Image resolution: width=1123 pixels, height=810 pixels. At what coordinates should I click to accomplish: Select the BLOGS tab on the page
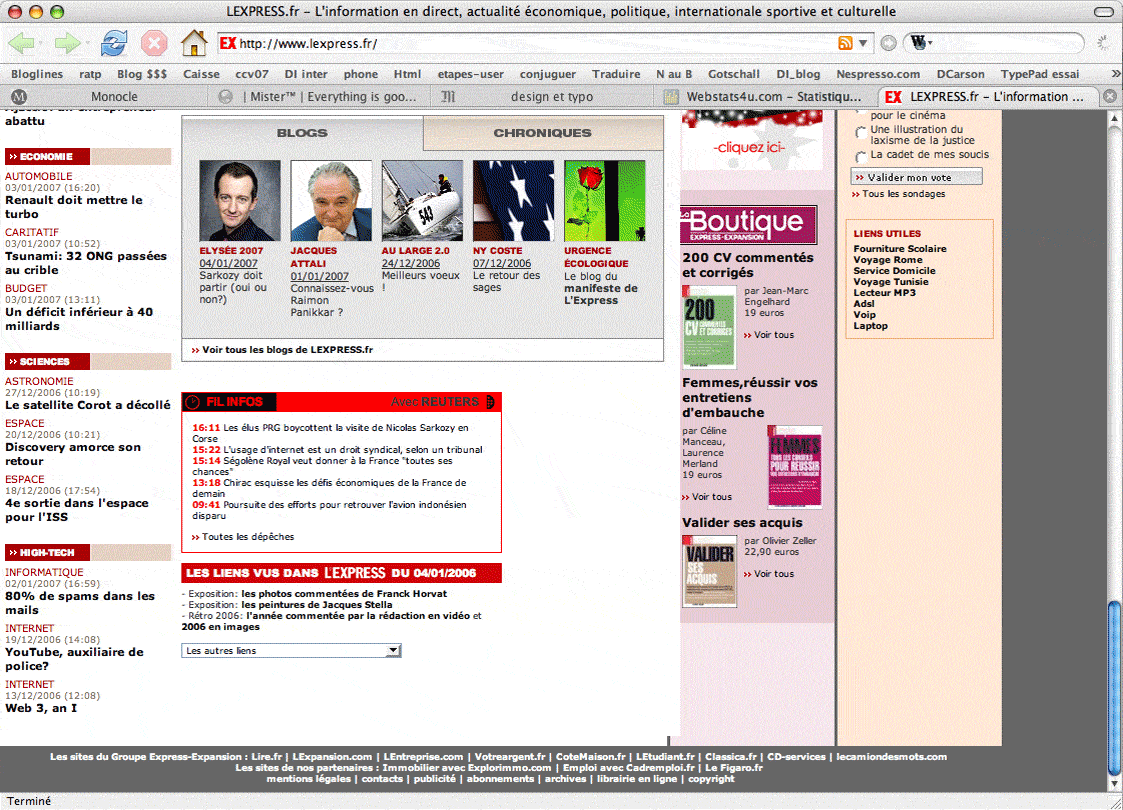click(x=302, y=133)
